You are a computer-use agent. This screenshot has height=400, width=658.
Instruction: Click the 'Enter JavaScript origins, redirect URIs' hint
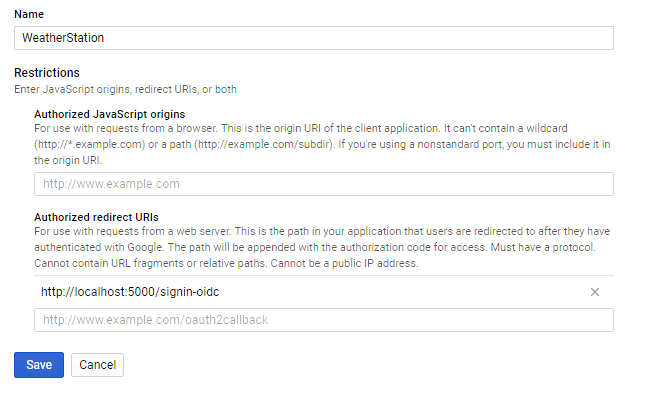click(125, 89)
